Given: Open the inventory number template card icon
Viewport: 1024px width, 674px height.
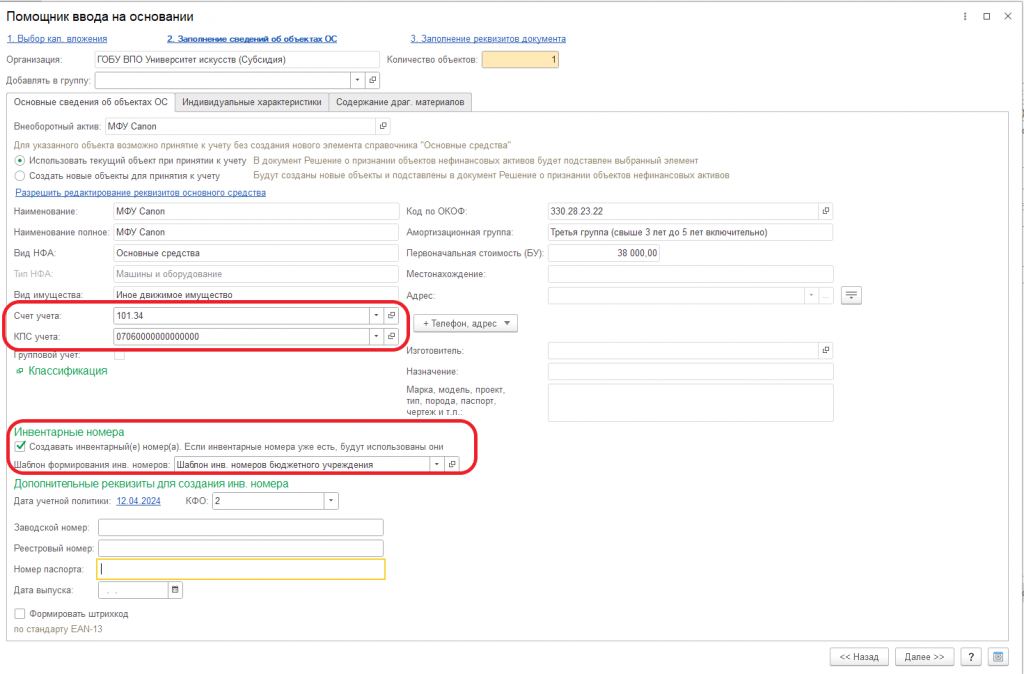Looking at the screenshot, I should pos(452,464).
